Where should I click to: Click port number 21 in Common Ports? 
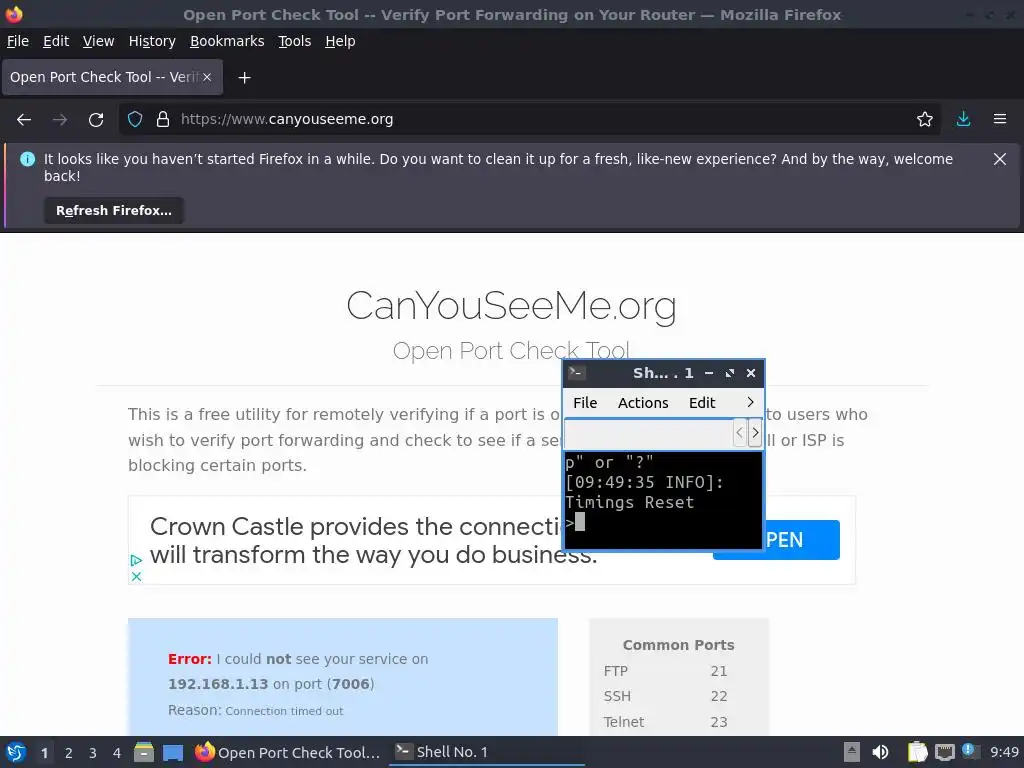718,671
